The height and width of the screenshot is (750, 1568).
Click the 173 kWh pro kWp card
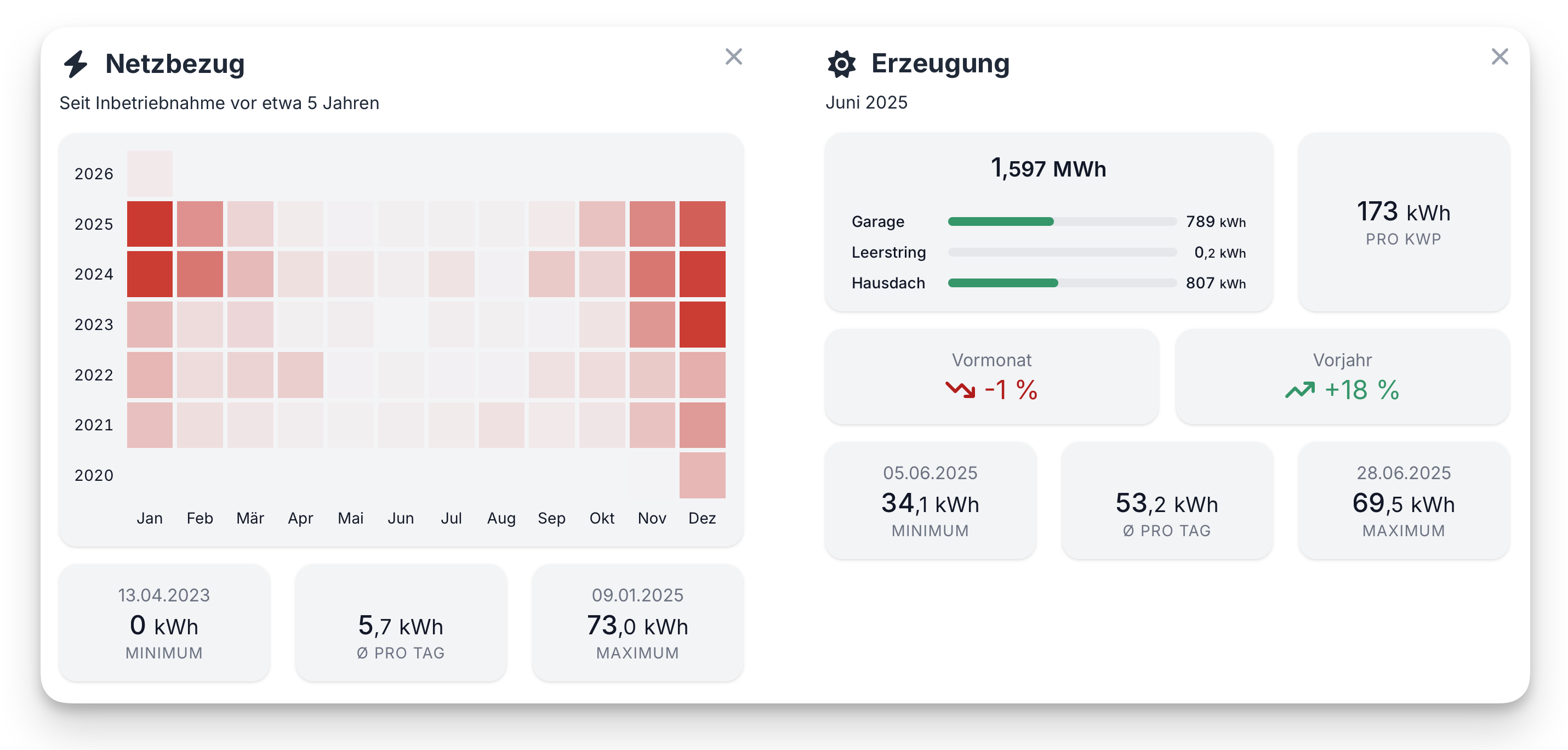pos(1403,222)
